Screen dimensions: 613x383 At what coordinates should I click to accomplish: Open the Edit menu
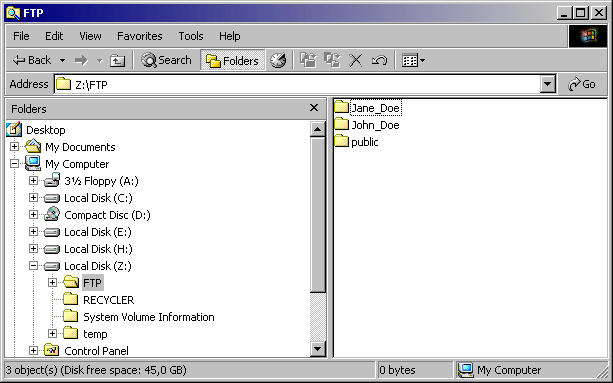click(54, 36)
